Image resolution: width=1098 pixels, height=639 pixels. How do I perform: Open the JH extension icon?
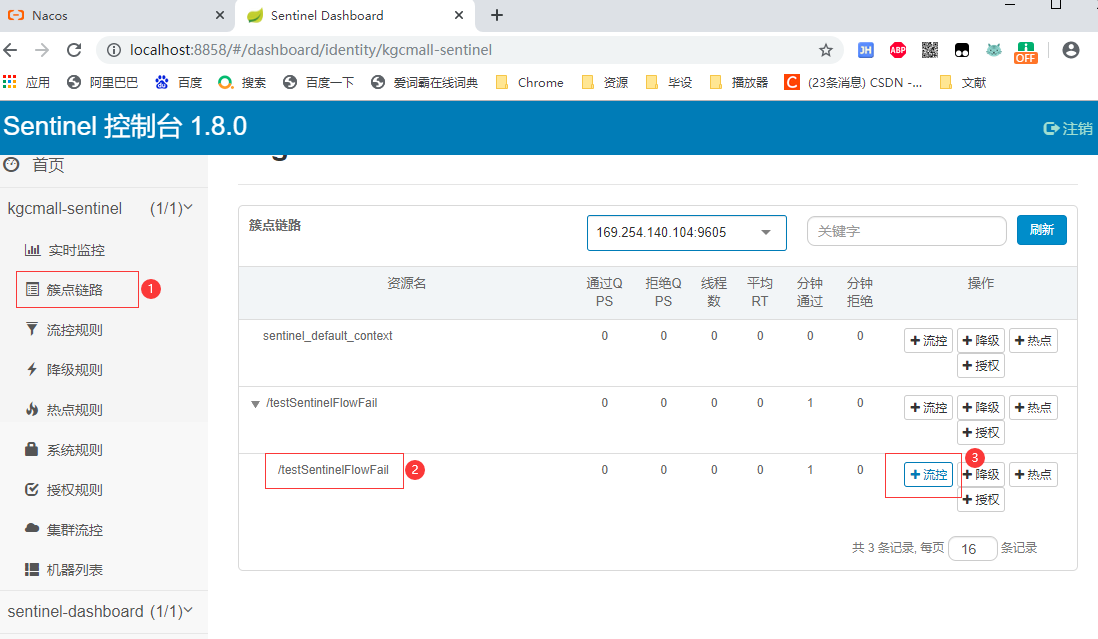[x=866, y=50]
